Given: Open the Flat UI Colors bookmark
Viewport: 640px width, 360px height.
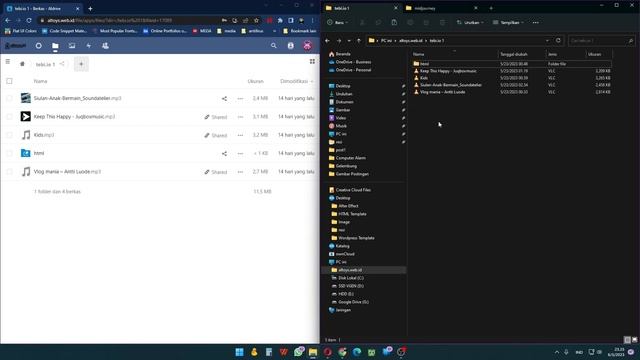Looking at the screenshot, I should coord(20,31).
